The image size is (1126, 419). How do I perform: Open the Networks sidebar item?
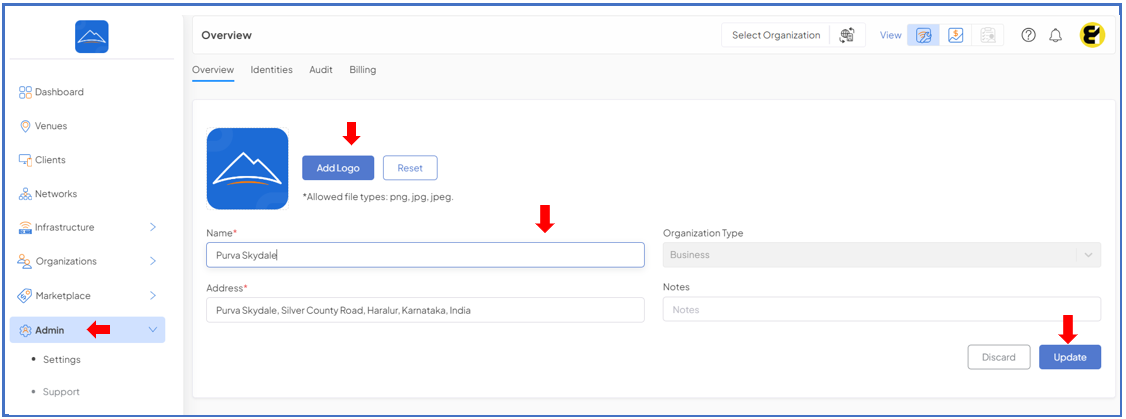click(x=56, y=194)
